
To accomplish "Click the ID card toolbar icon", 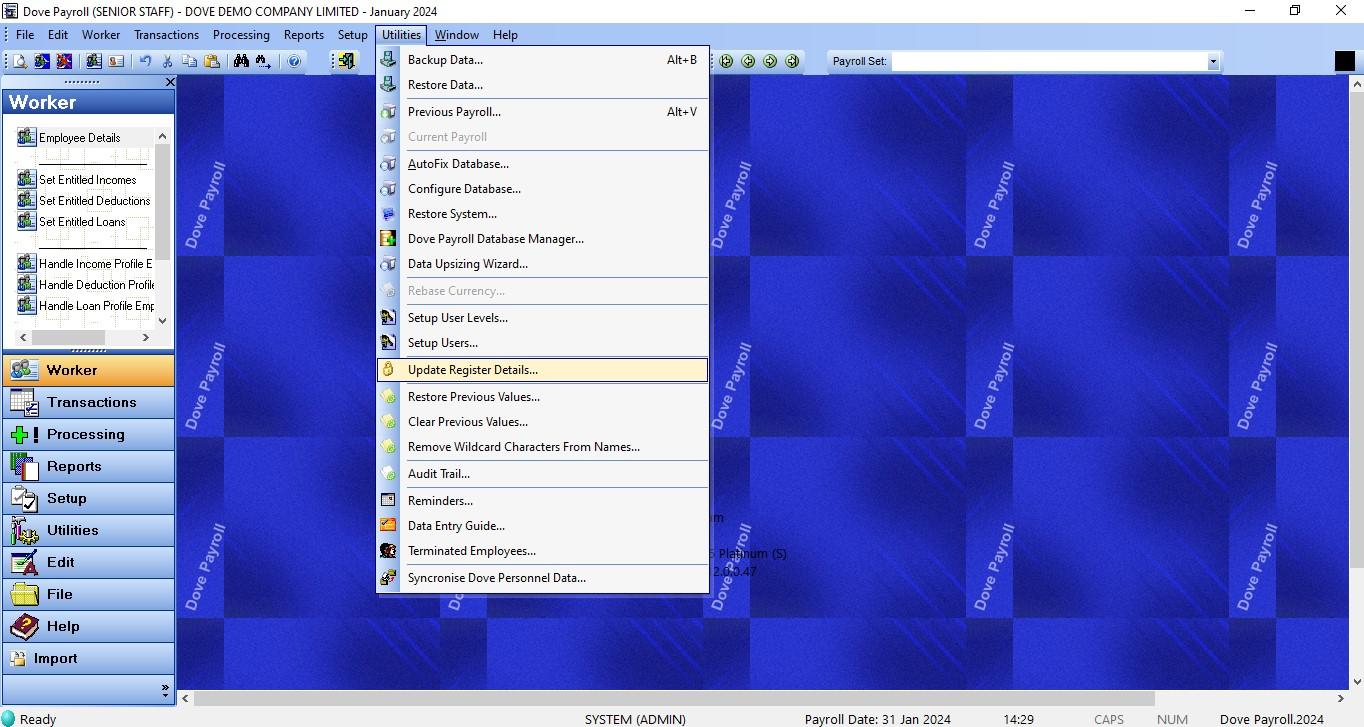I will (116, 61).
